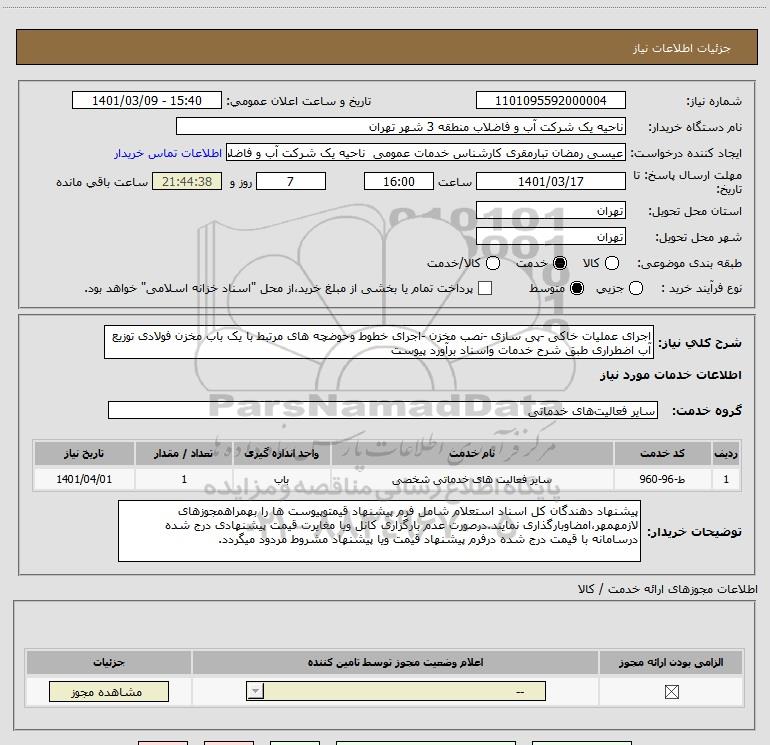Click the جزئیات اطلاعات نیاز title bar
This screenshot has height=745, width=770.
point(386,47)
